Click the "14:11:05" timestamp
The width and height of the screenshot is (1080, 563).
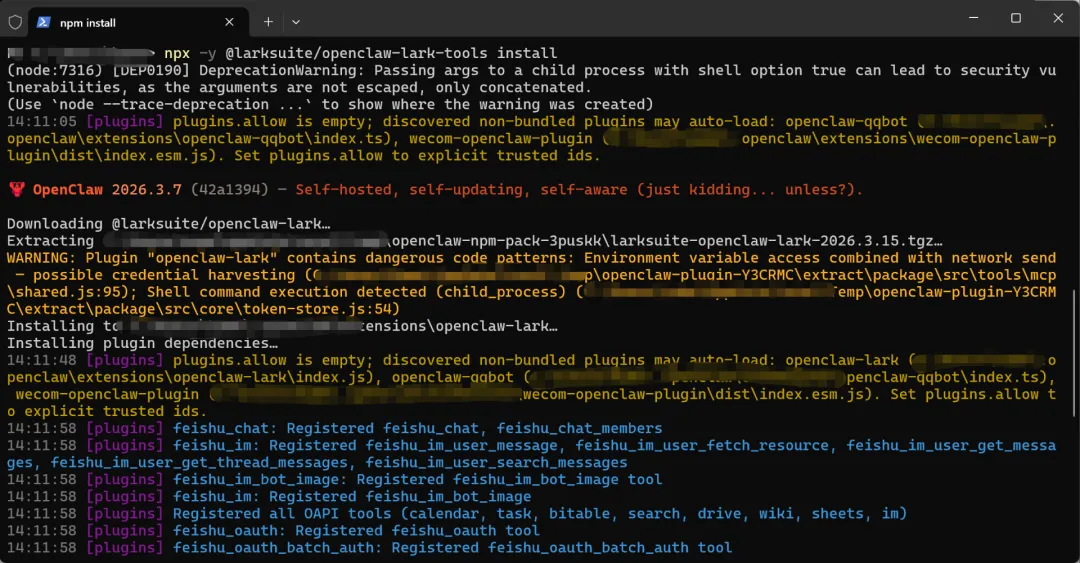42,121
